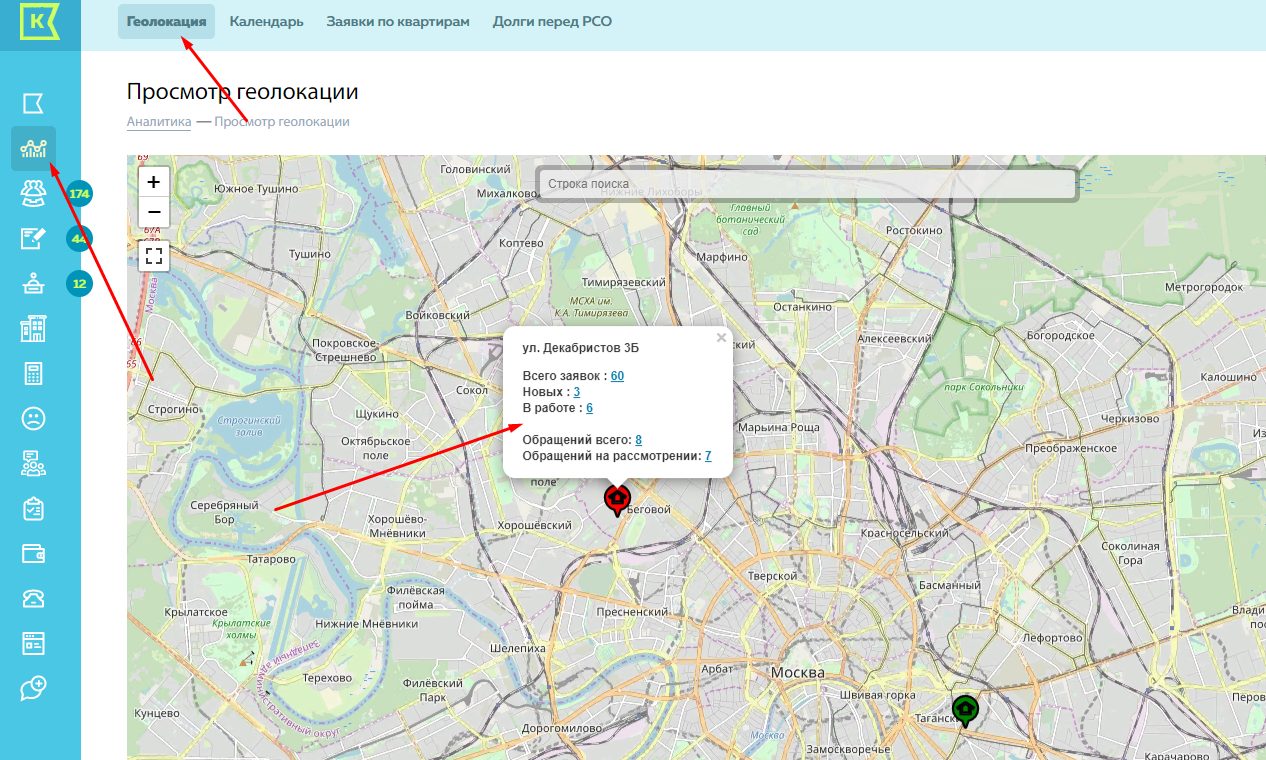Click the Пресненский label on the map
The image size is (1266, 760).
pyautogui.click(x=632, y=611)
